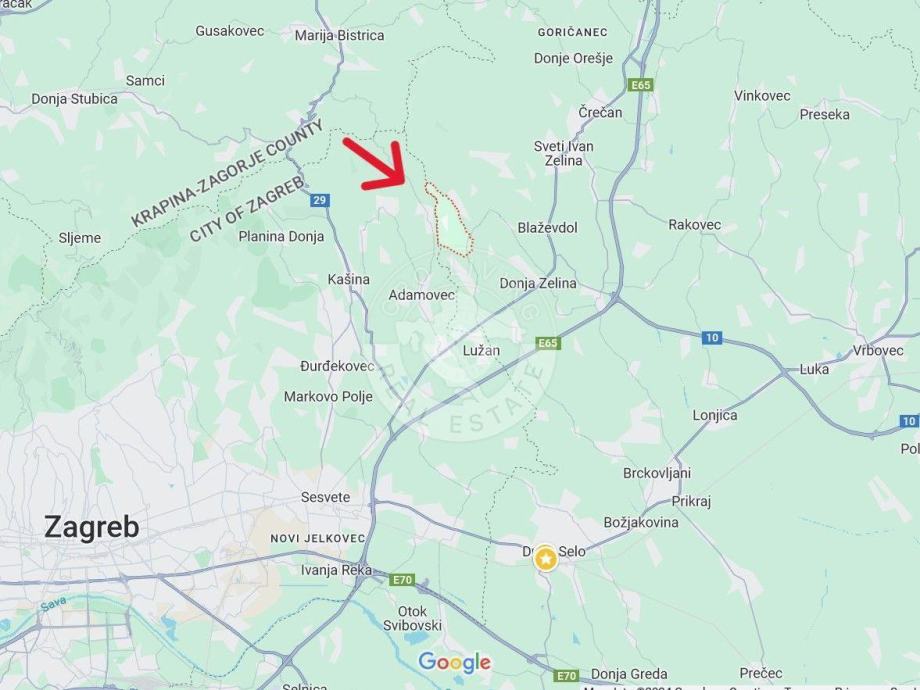Click the E65 shield near Donje Orešje
The image size is (920, 690).
640,84
